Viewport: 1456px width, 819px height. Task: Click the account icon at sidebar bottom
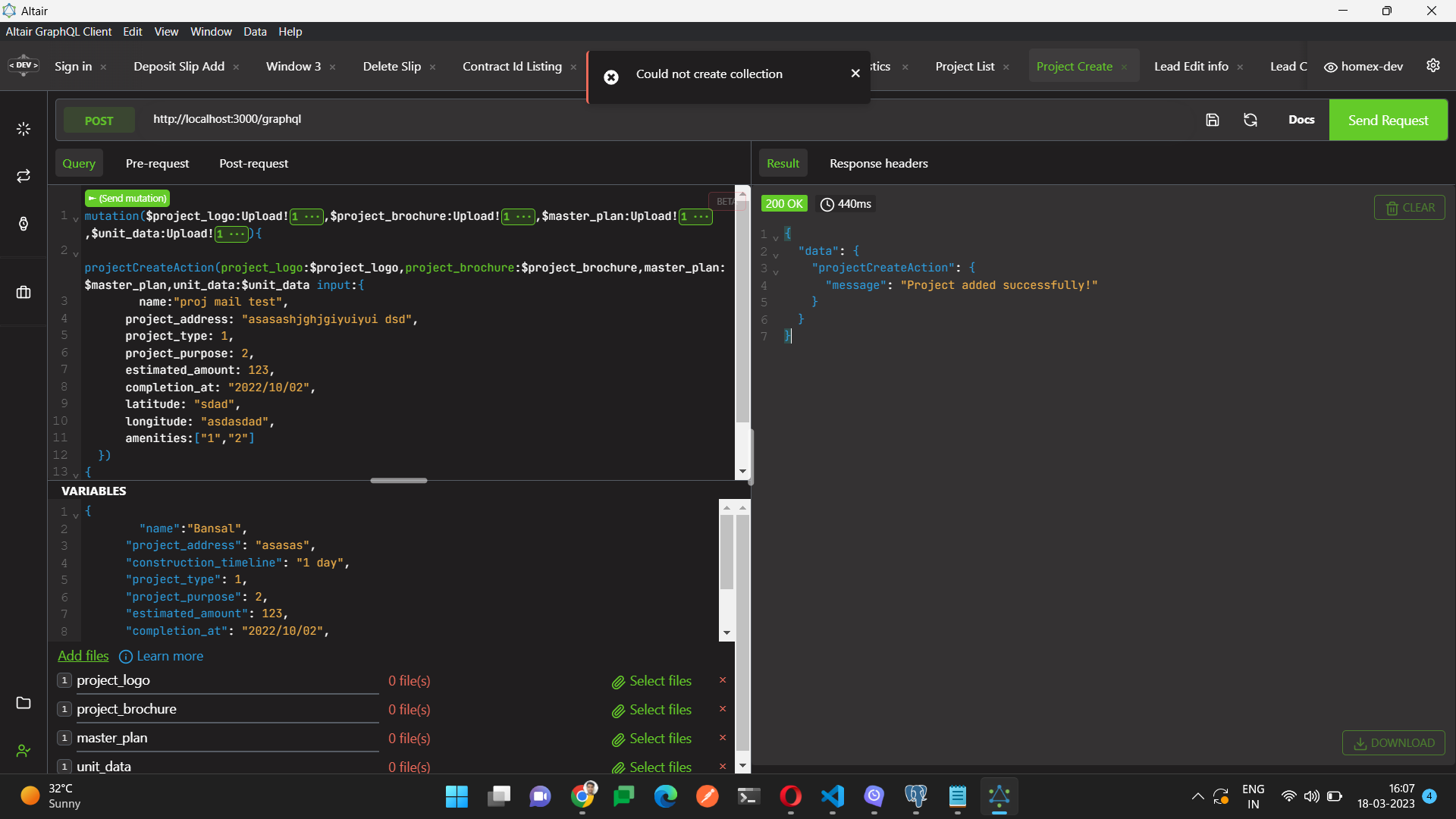click(x=23, y=751)
